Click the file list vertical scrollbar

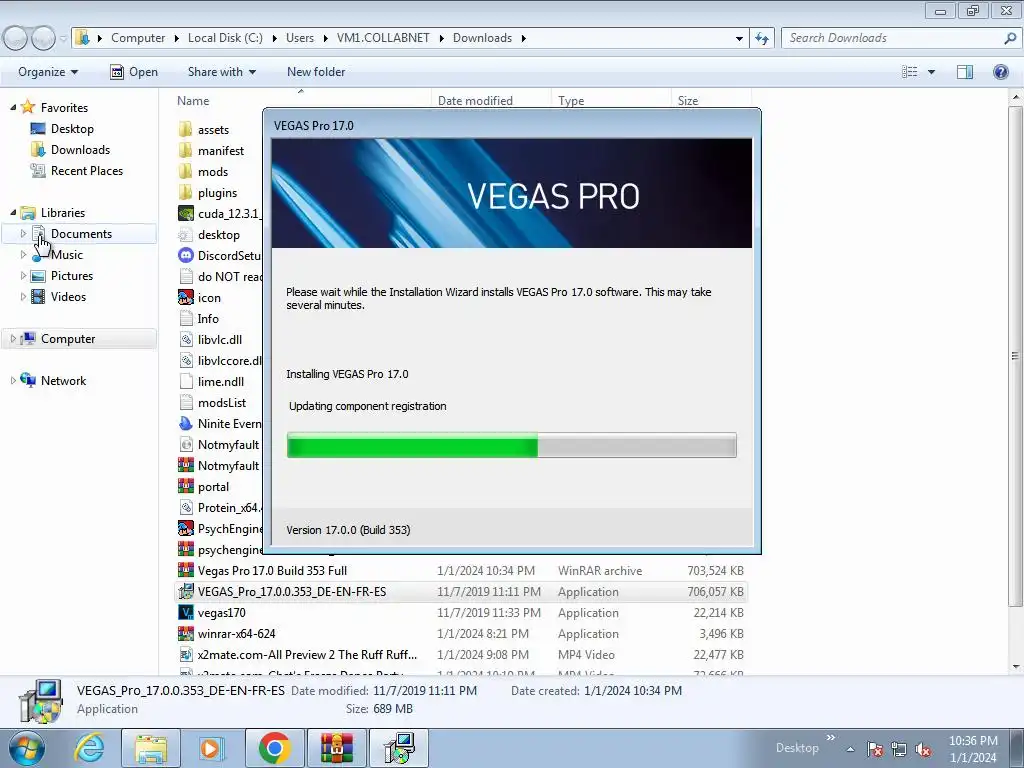tap(1016, 356)
